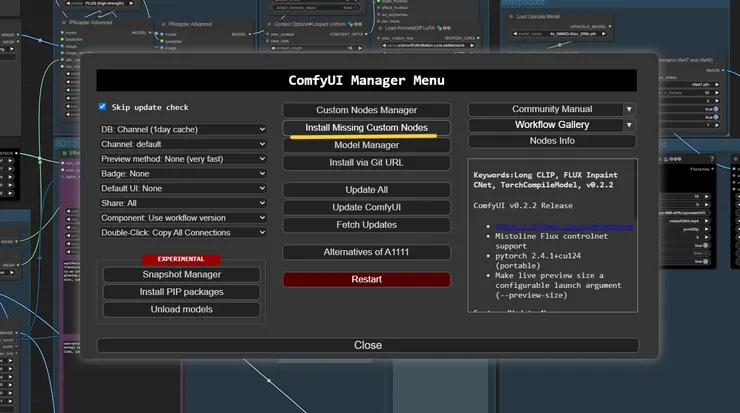The width and height of the screenshot is (740, 413).
Task: Click the Fetch Updates button
Action: point(366,225)
